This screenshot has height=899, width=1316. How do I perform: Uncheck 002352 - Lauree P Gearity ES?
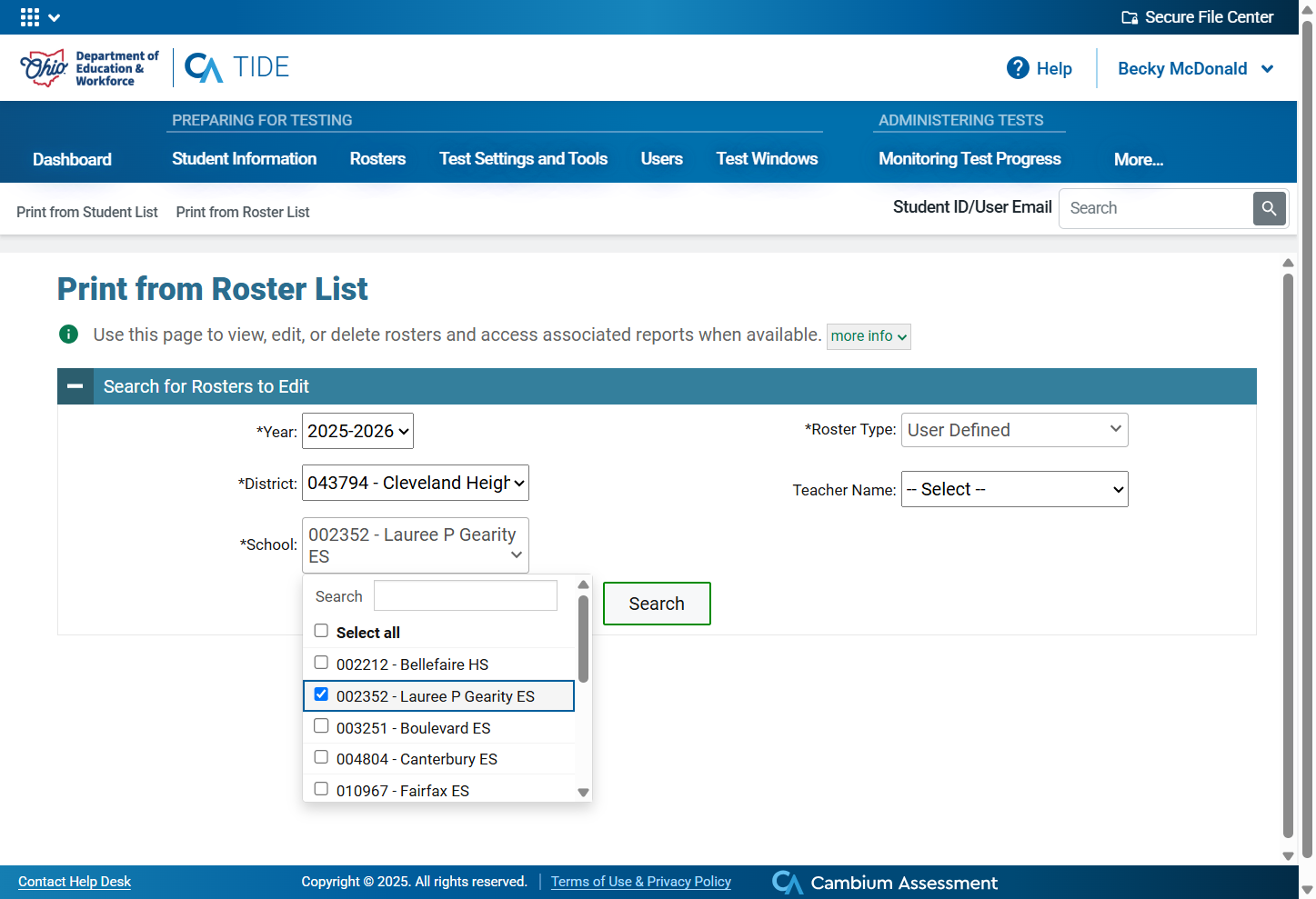[321, 694]
